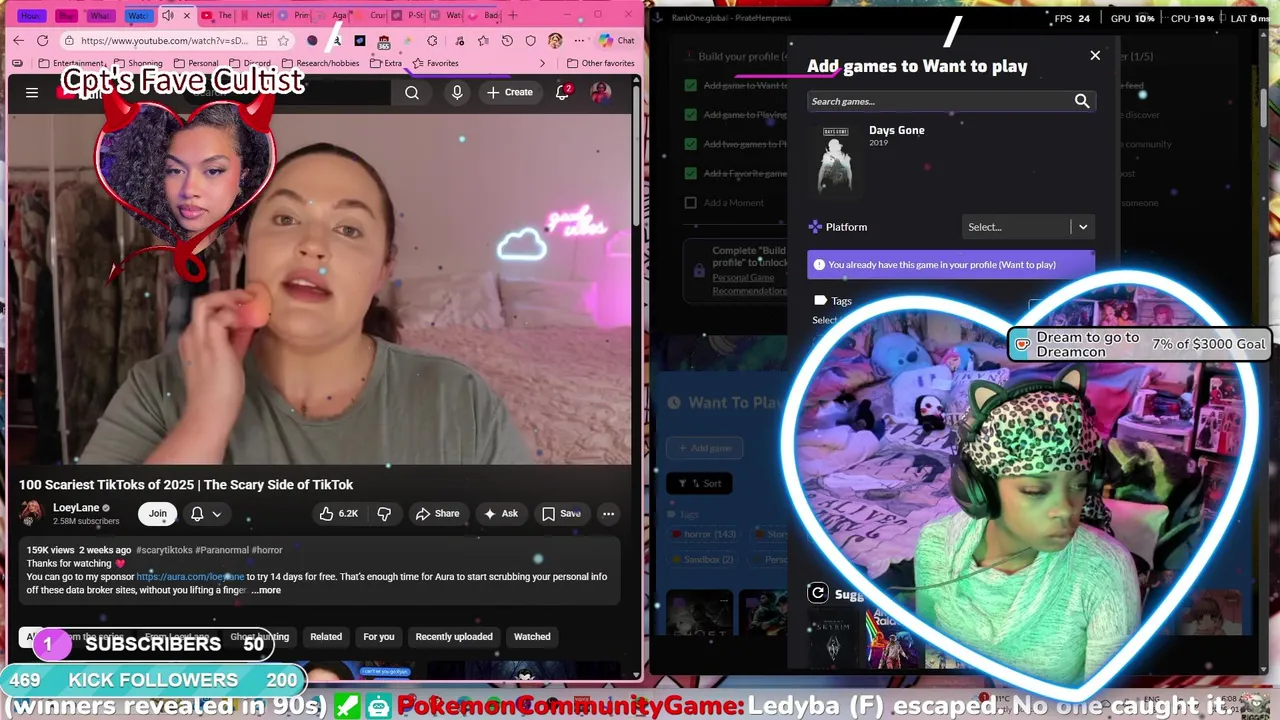Toggle the 'Add a Favorite game' checkbox
Viewport: 1280px width, 720px height.
coord(690,173)
